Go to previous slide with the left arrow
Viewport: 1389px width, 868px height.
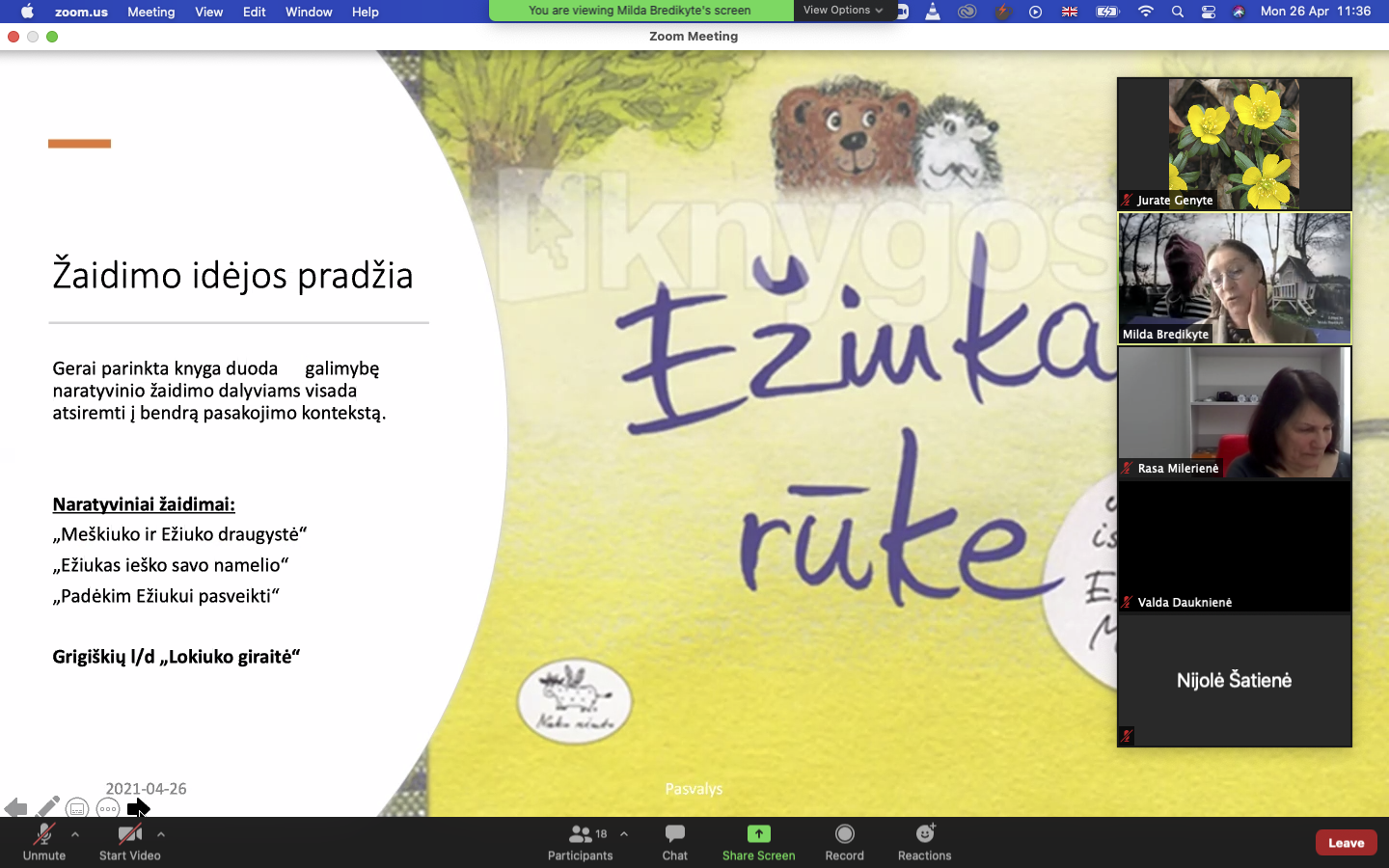[15, 808]
